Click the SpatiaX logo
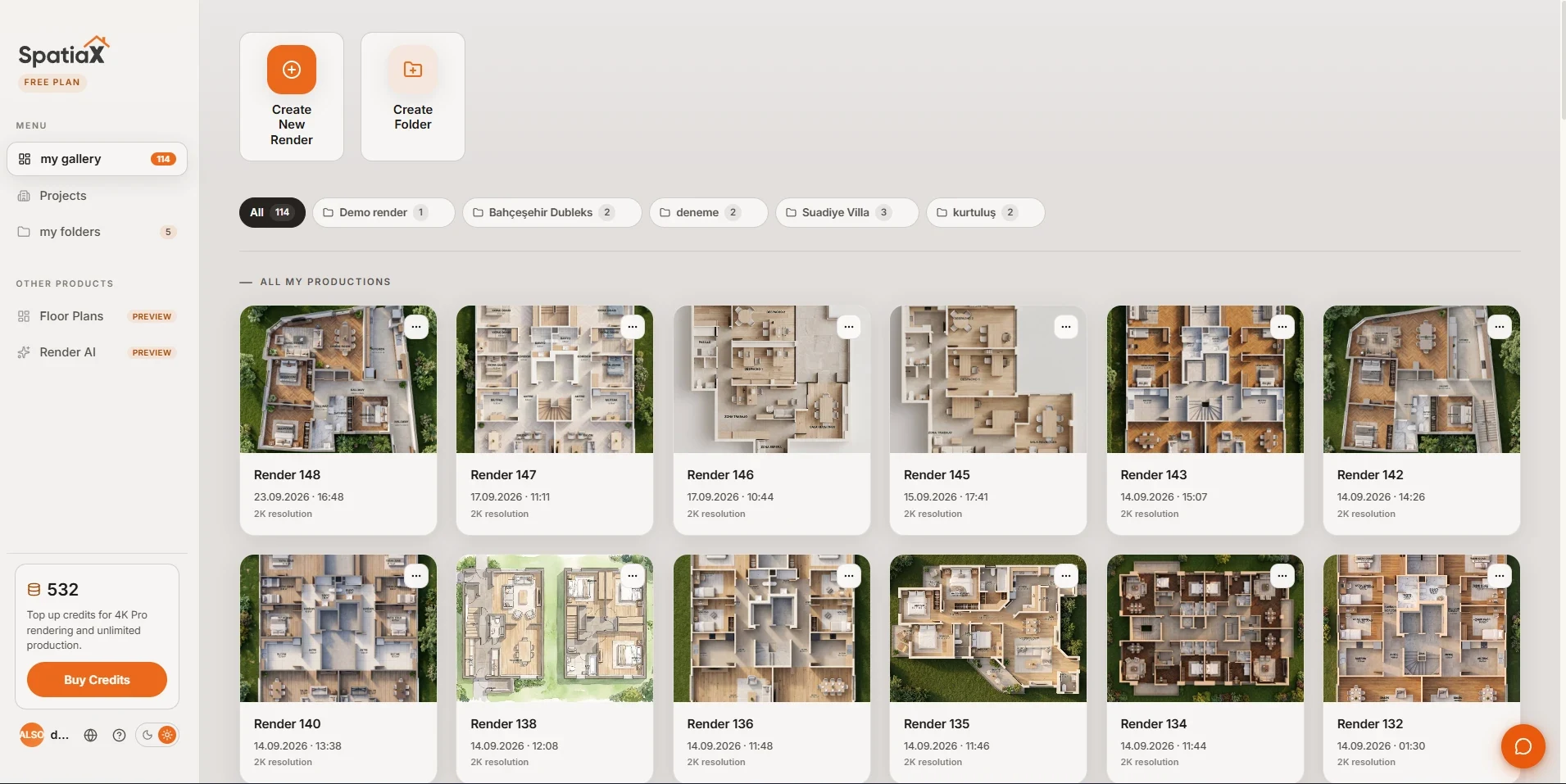This screenshot has height=784, width=1566. [64, 52]
